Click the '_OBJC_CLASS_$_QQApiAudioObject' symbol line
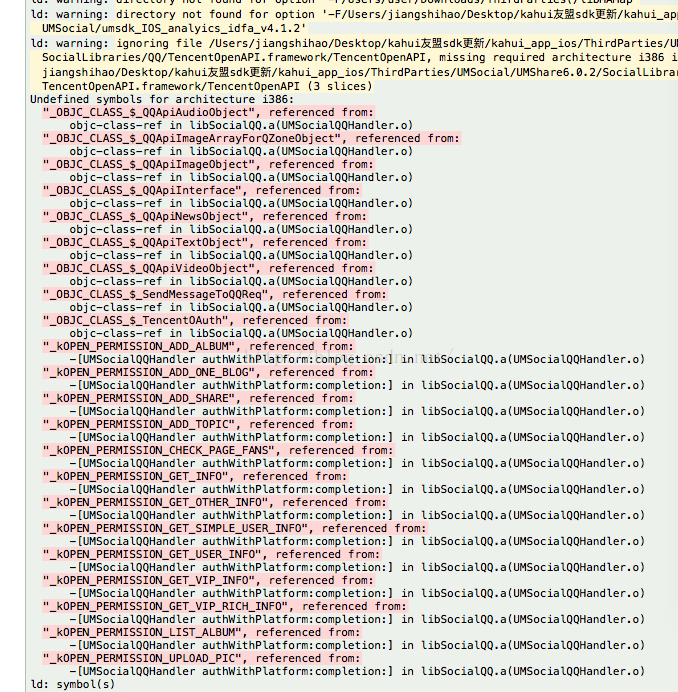678x692 pixels. pyautogui.click(x=208, y=113)
